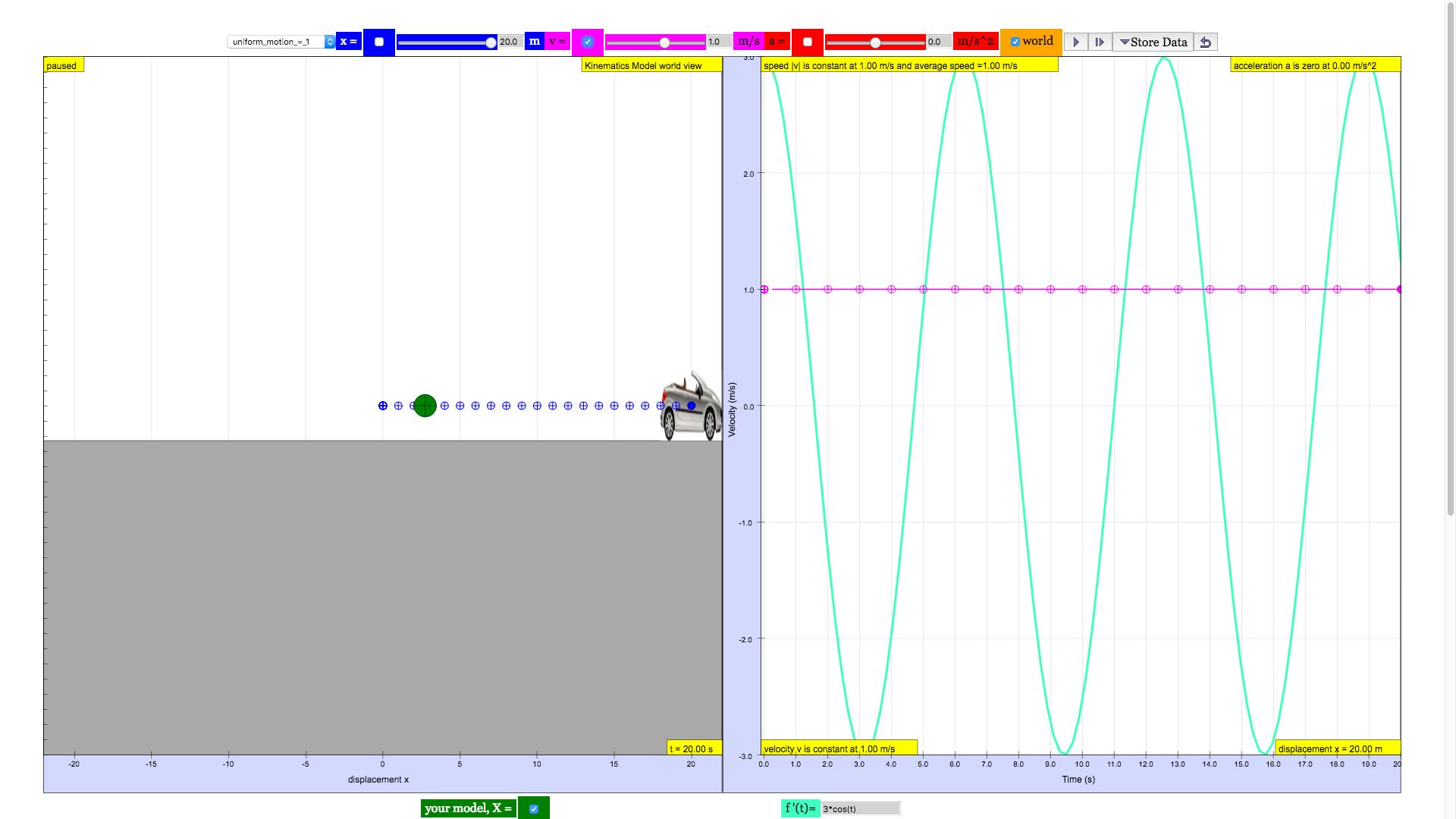Click the silver car in the world view
The width and height of the screenshot is (1456, 819).
pos(691,407)
